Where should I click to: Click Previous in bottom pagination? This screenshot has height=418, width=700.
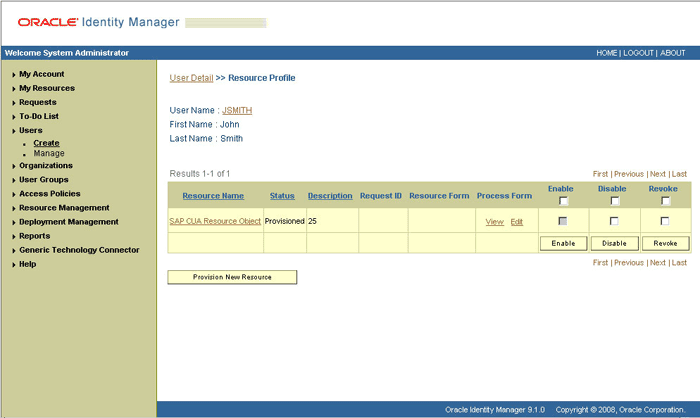pyautogui.click(x=629, y=263)
